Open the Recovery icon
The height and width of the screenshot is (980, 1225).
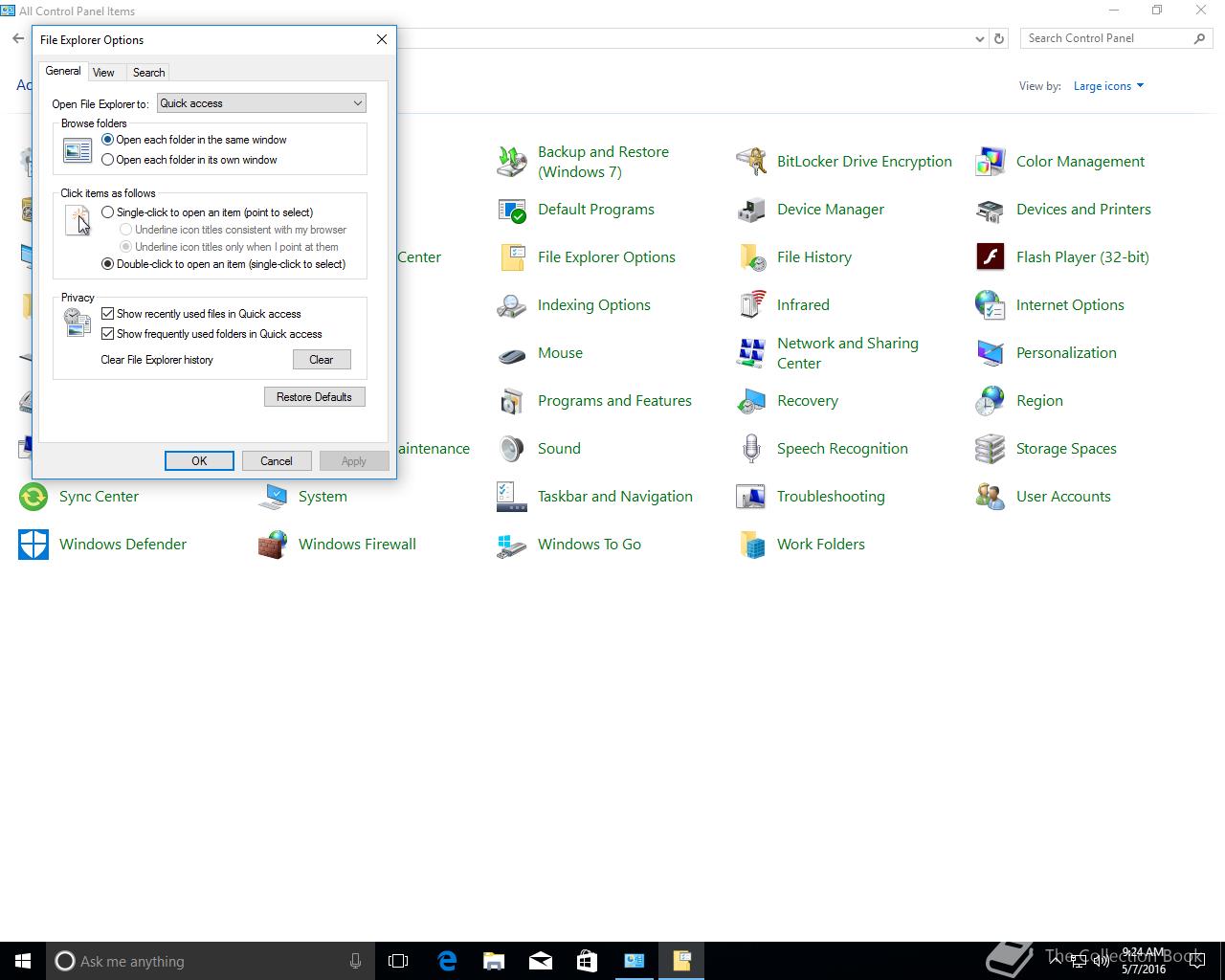pos(751,401)
